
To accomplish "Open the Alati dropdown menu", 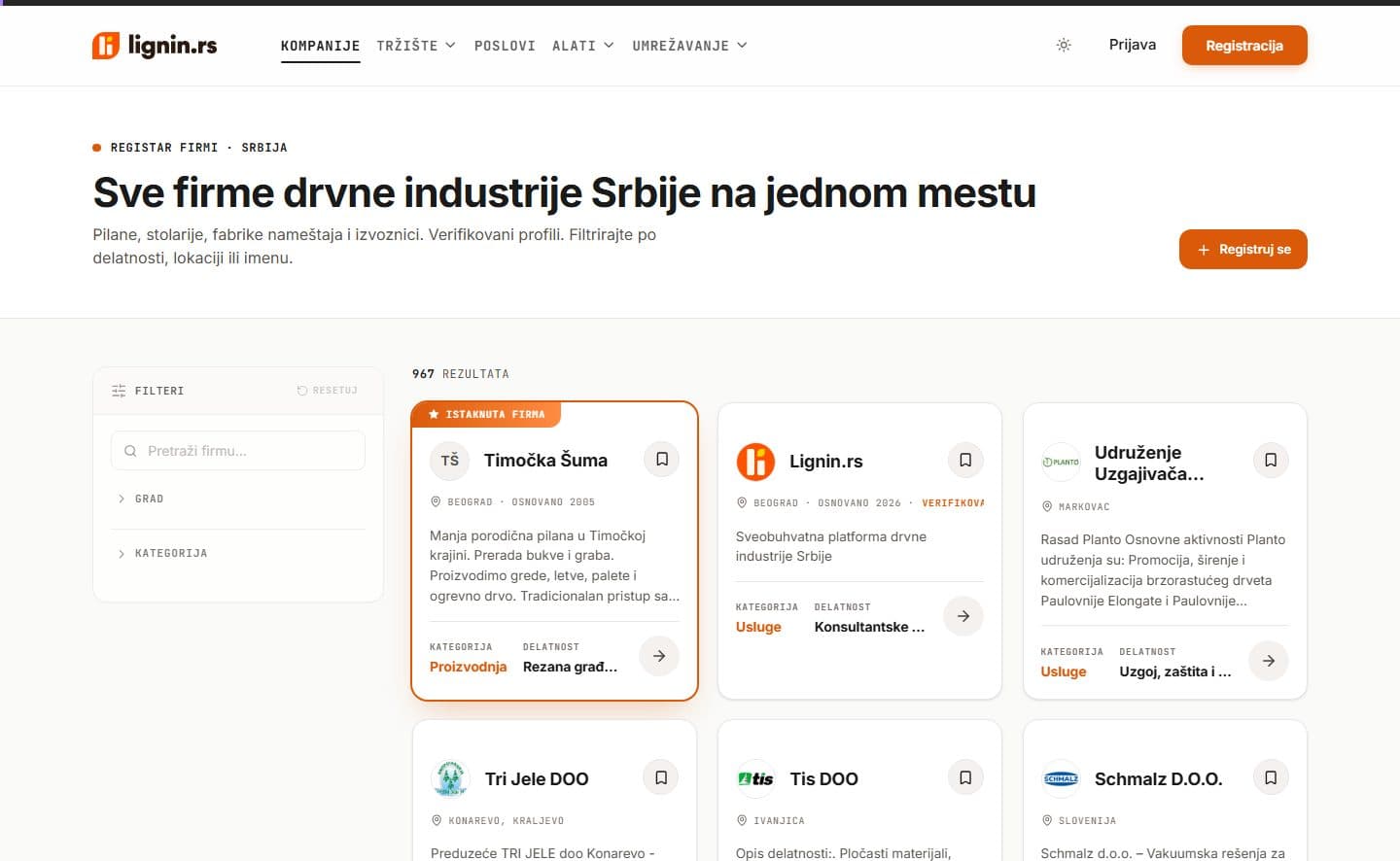I will (x=583, y=46).
